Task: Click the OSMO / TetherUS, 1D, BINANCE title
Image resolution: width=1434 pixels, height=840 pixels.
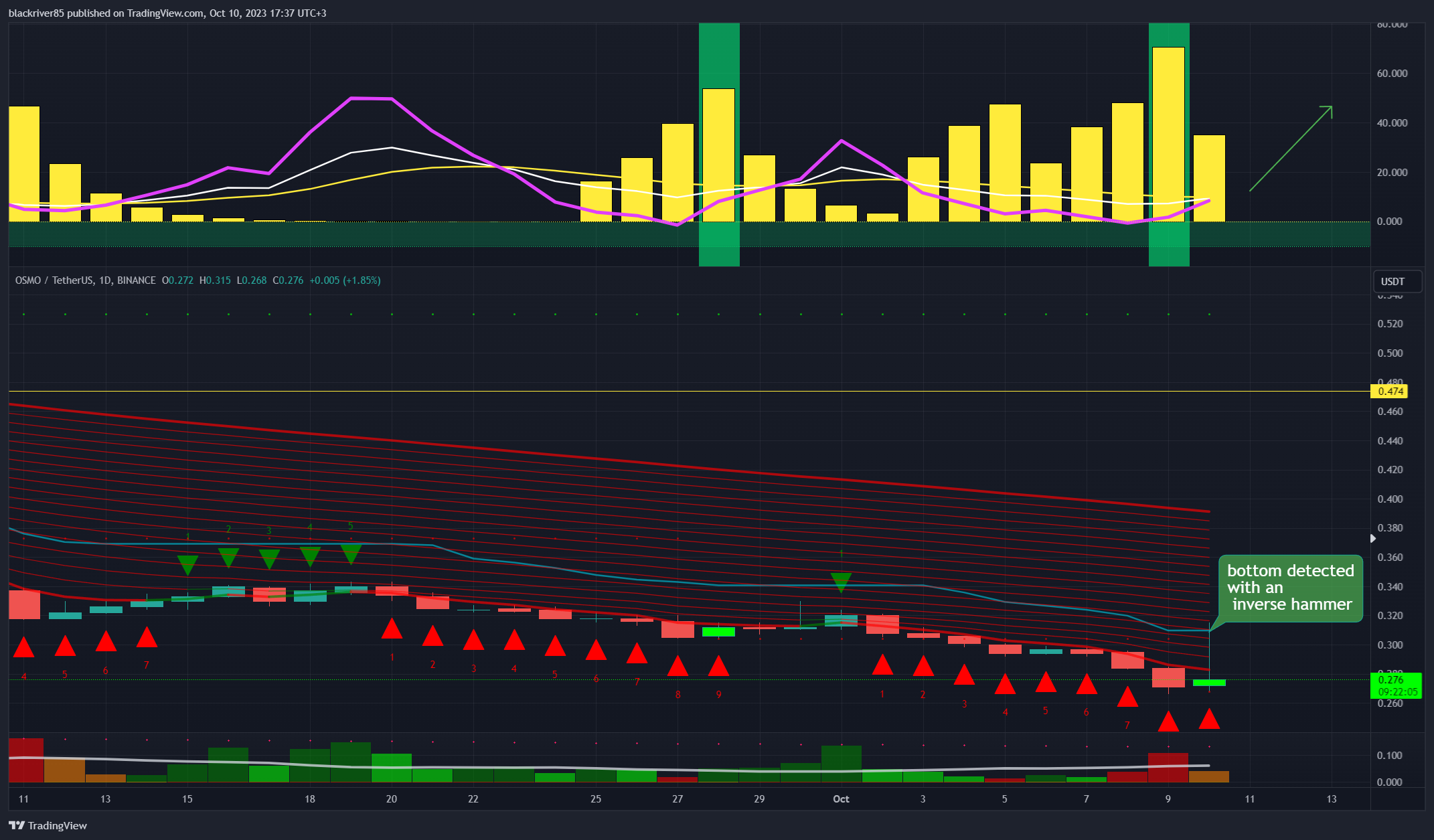Action: point(86,280)
